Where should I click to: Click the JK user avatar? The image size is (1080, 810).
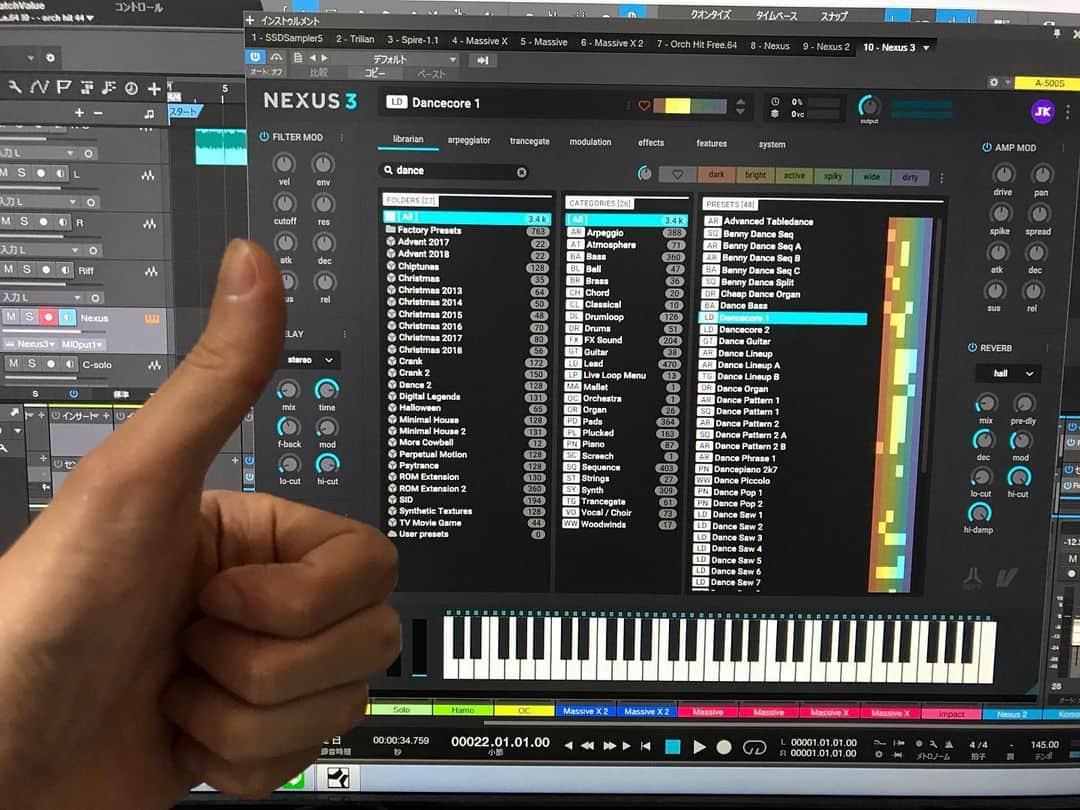[x=1042, y=112]
